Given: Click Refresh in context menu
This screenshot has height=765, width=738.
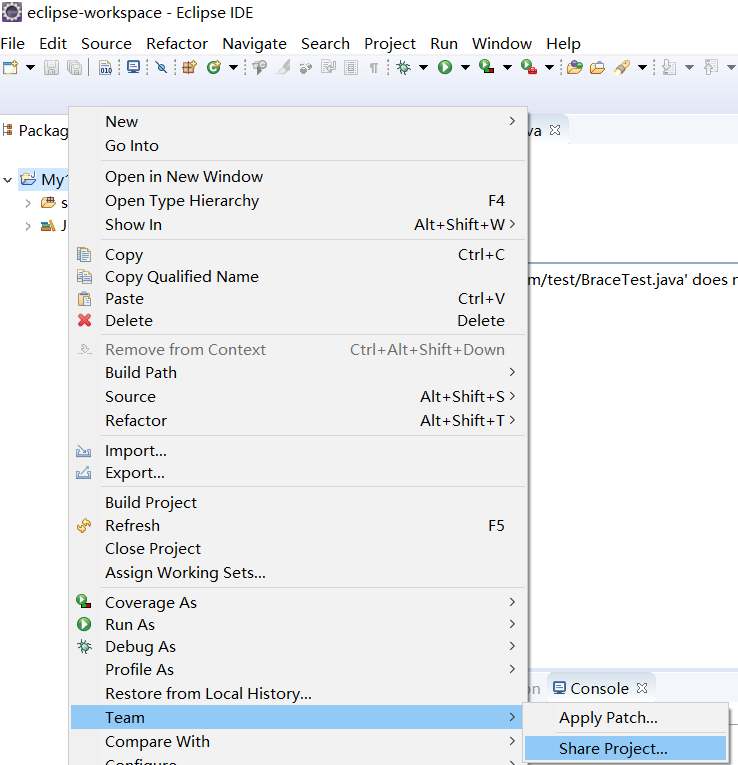Looking at the screenshot, I should click(299, 525).
